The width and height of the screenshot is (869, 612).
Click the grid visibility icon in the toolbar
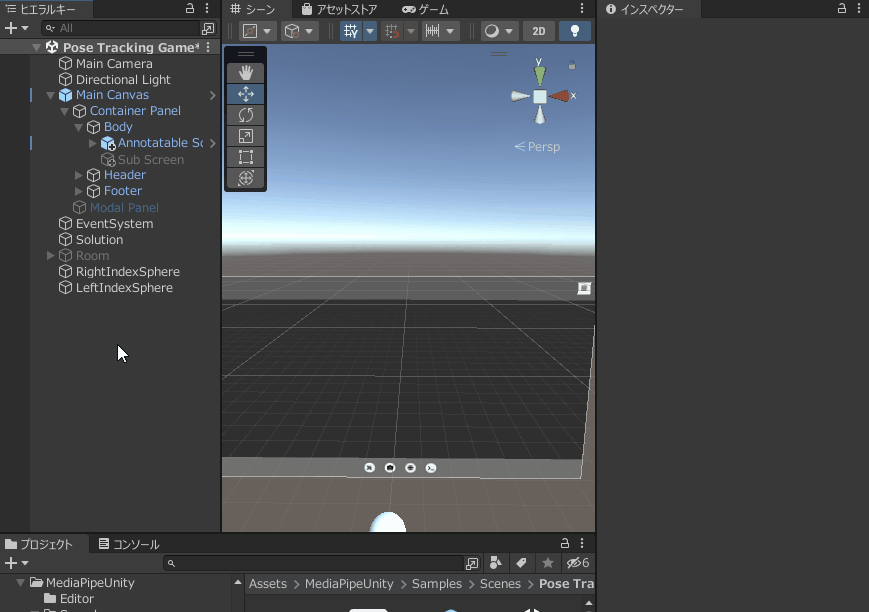tap(349, 31)
